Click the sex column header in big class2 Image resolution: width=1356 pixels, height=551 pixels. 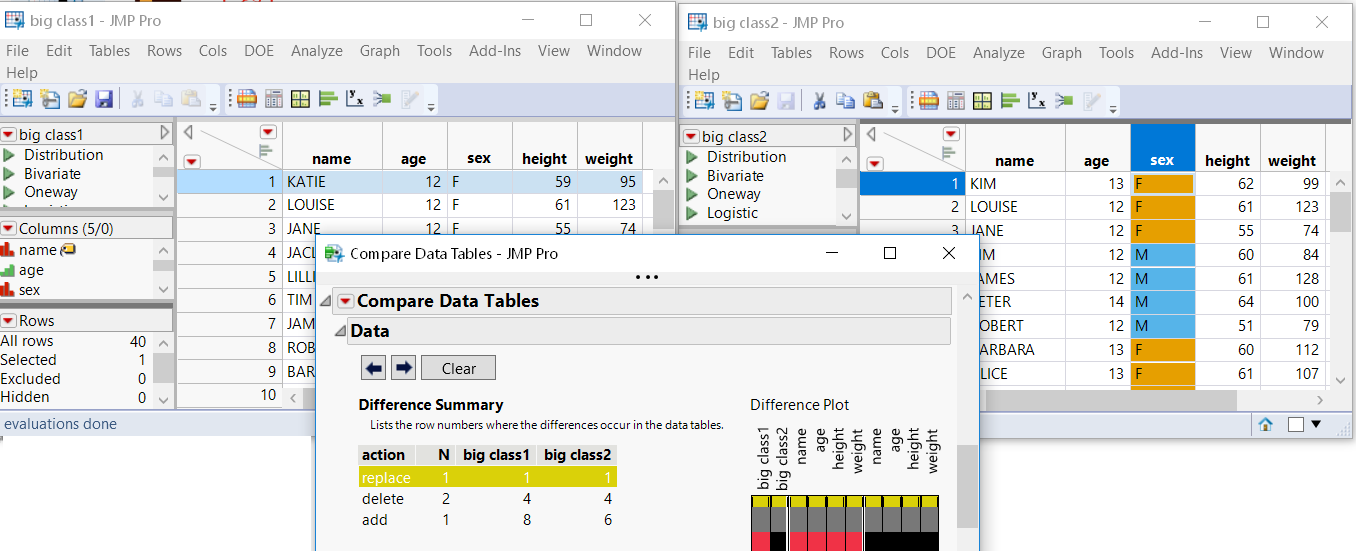point(1162,160)
